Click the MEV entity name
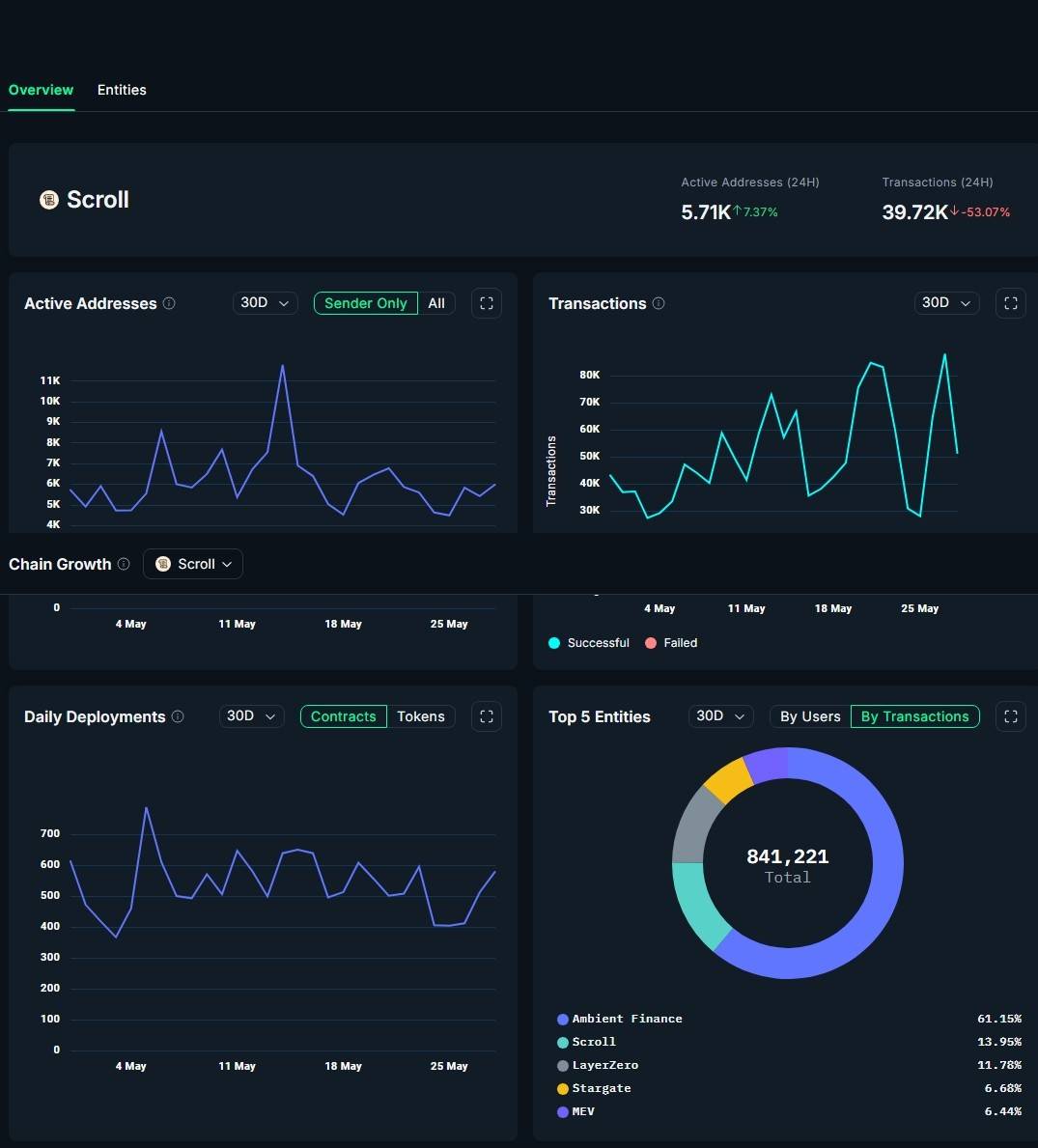 point(583,1111)
